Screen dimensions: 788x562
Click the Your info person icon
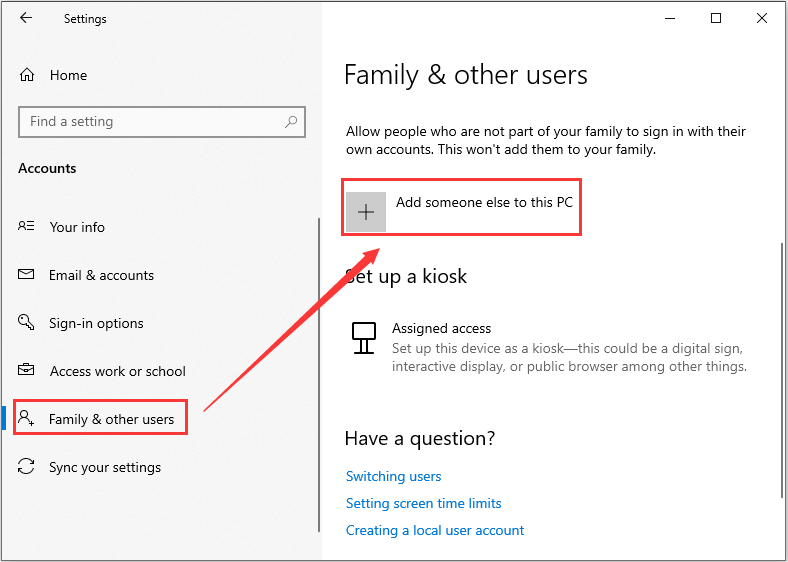(x=27, y=227)
